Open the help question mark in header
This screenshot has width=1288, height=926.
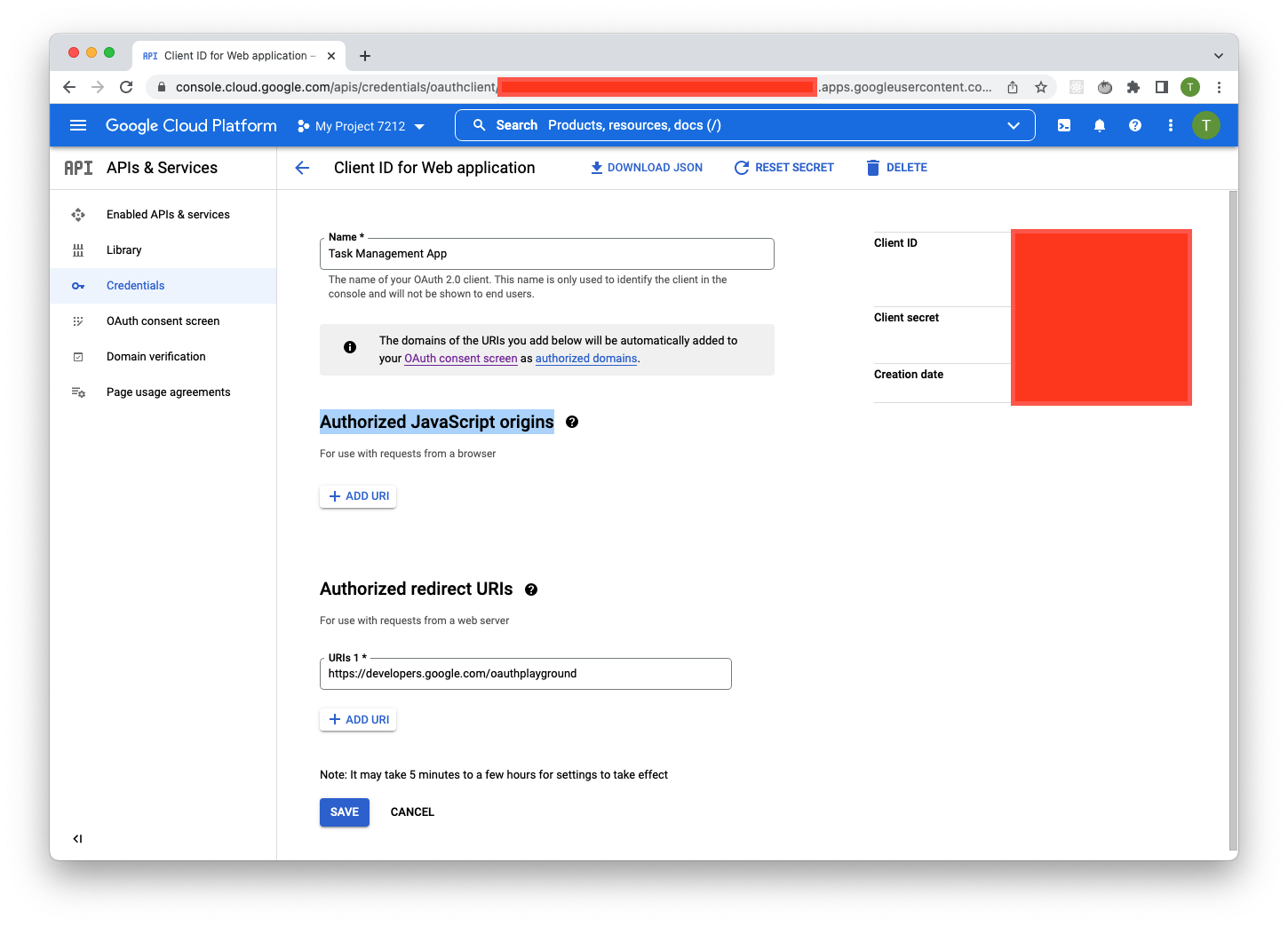click(1135, 125)
